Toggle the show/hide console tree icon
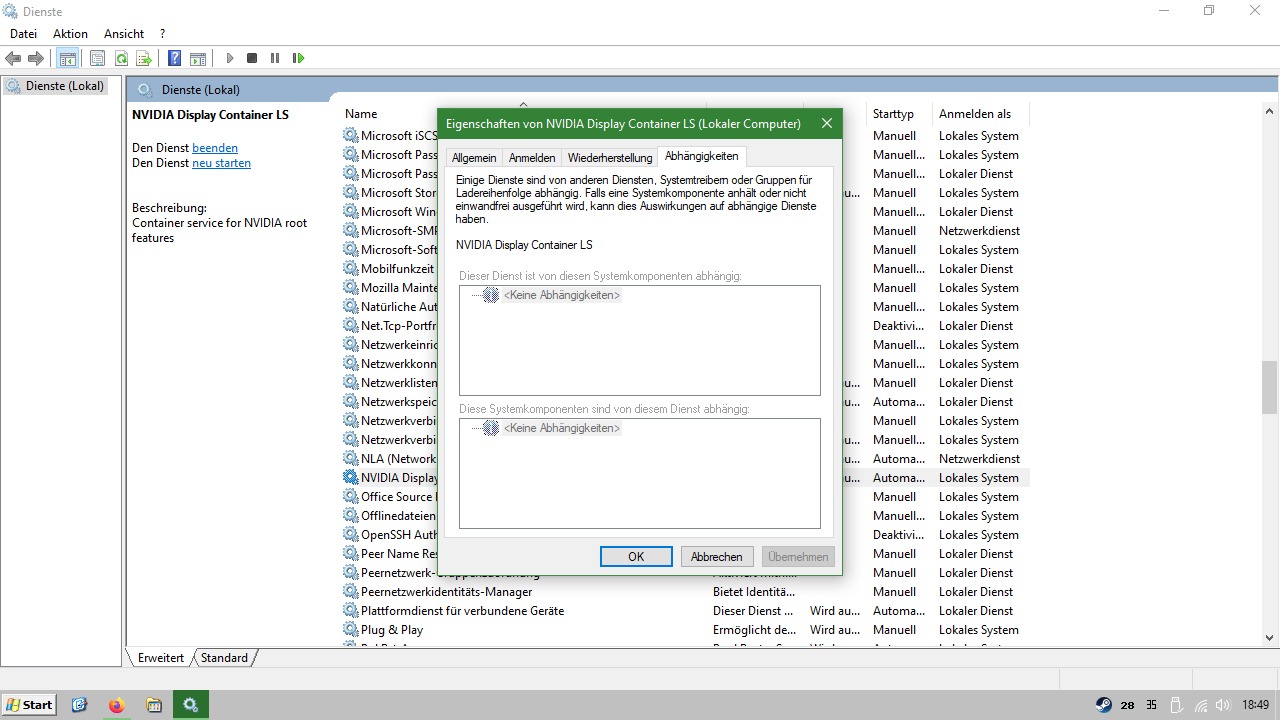 click(67, 59)
